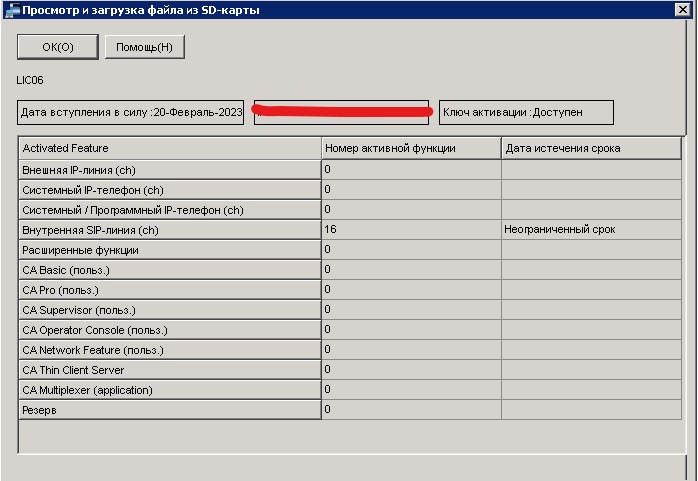Select the effective date field 20-Февраль-2023

point(131,113)
